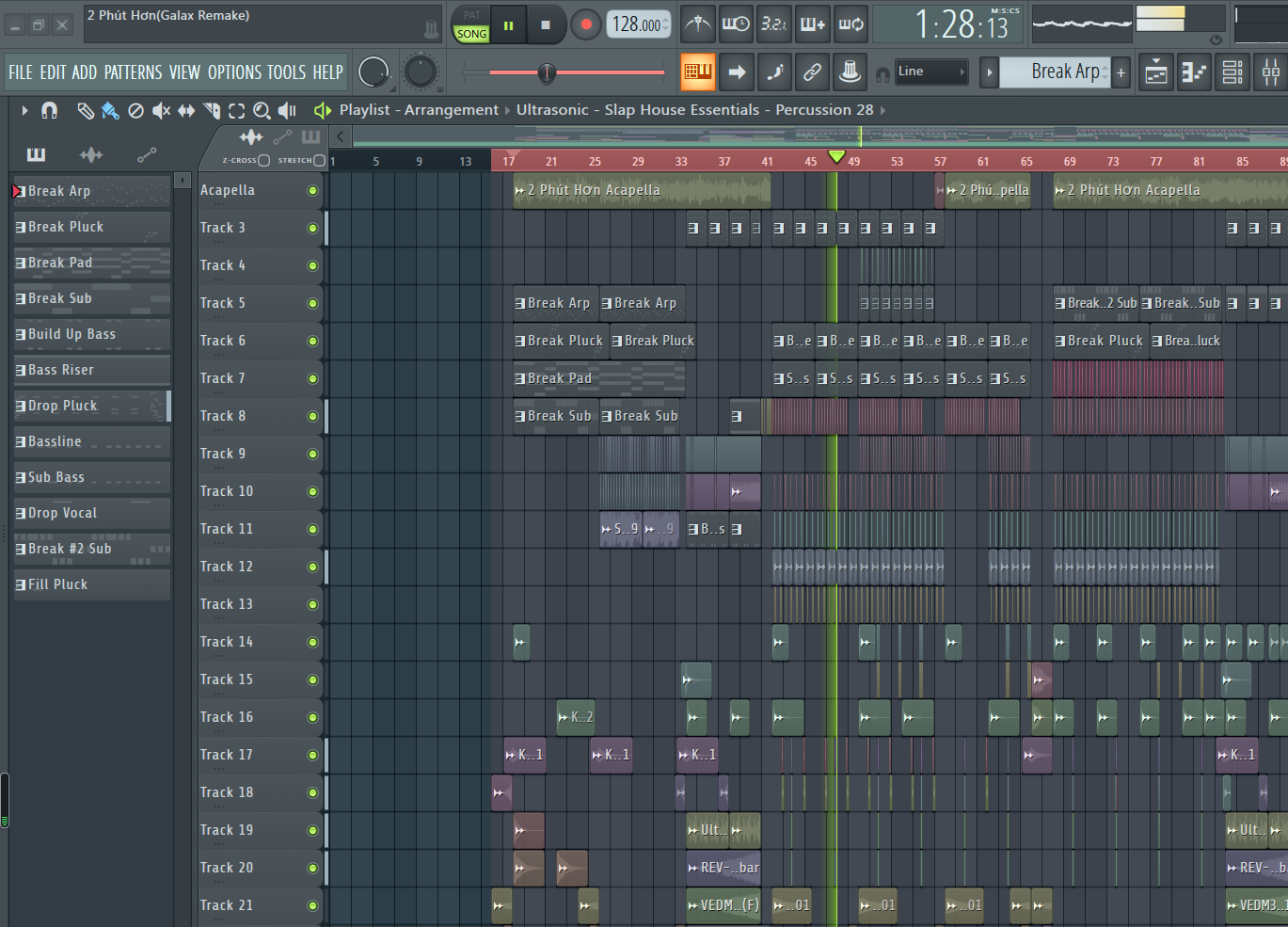1288x927 pixels.
Task: Open the OPTIONS menu
Action: (234, 72)
